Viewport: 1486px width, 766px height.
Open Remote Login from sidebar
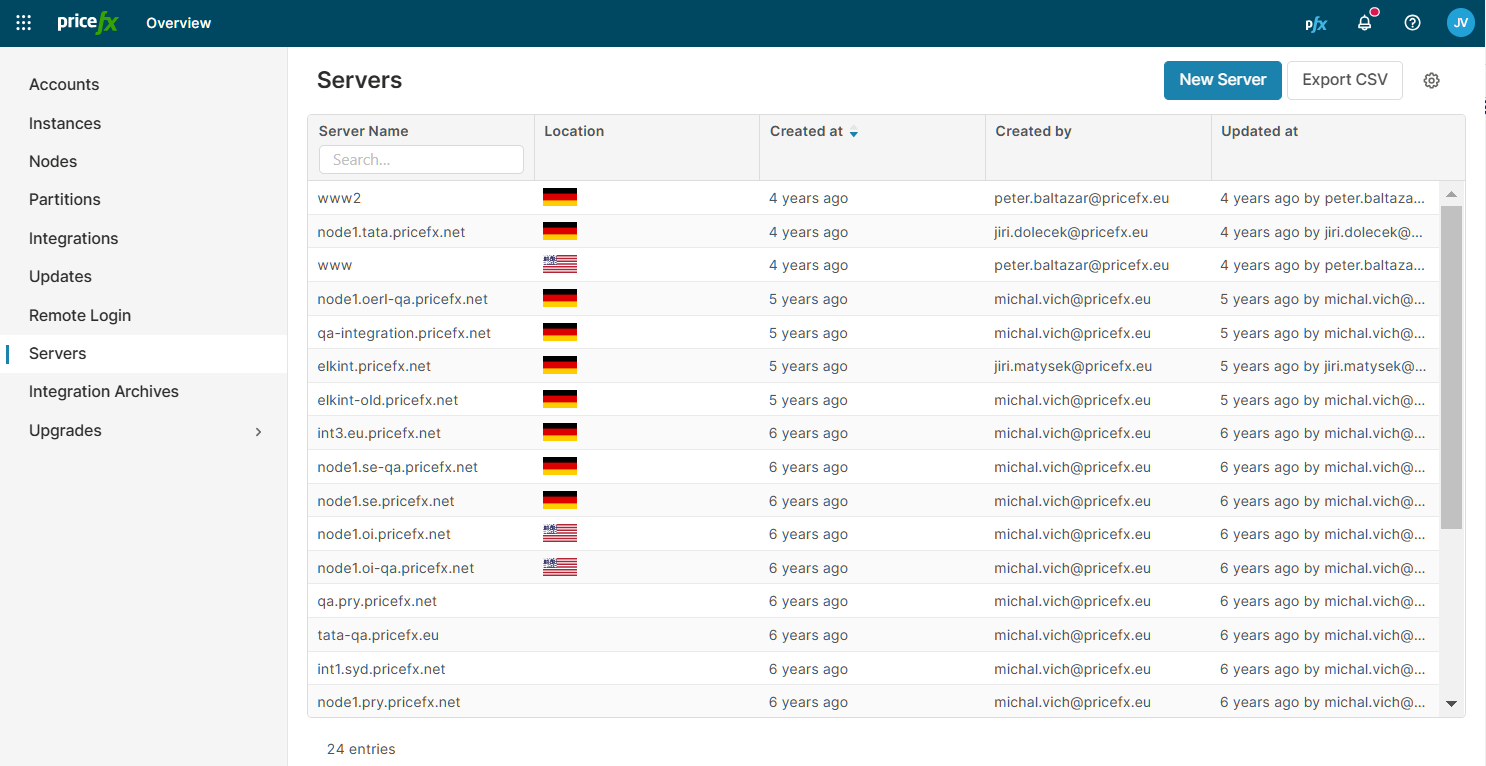point(80,315)
